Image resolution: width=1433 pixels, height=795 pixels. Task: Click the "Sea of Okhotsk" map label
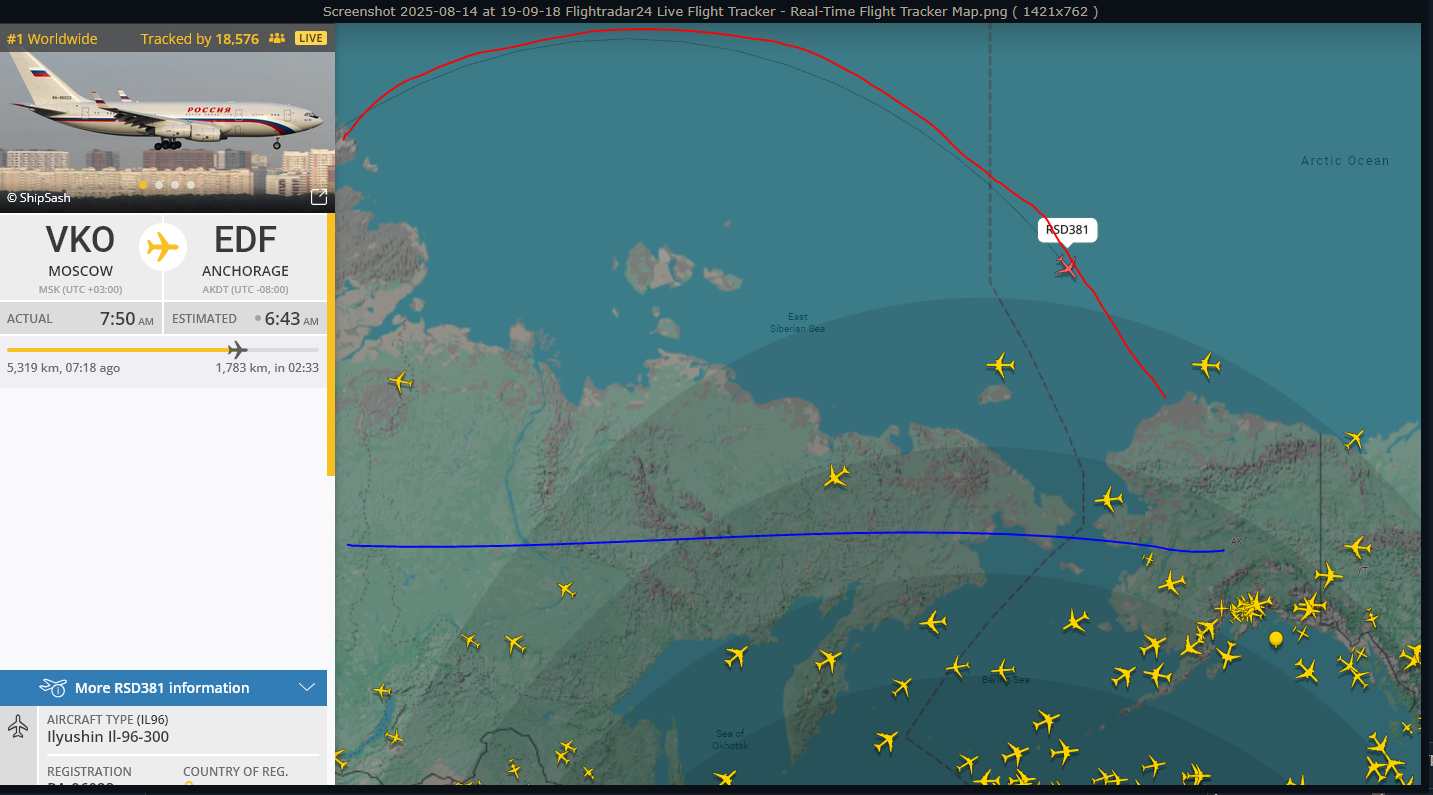730,741
